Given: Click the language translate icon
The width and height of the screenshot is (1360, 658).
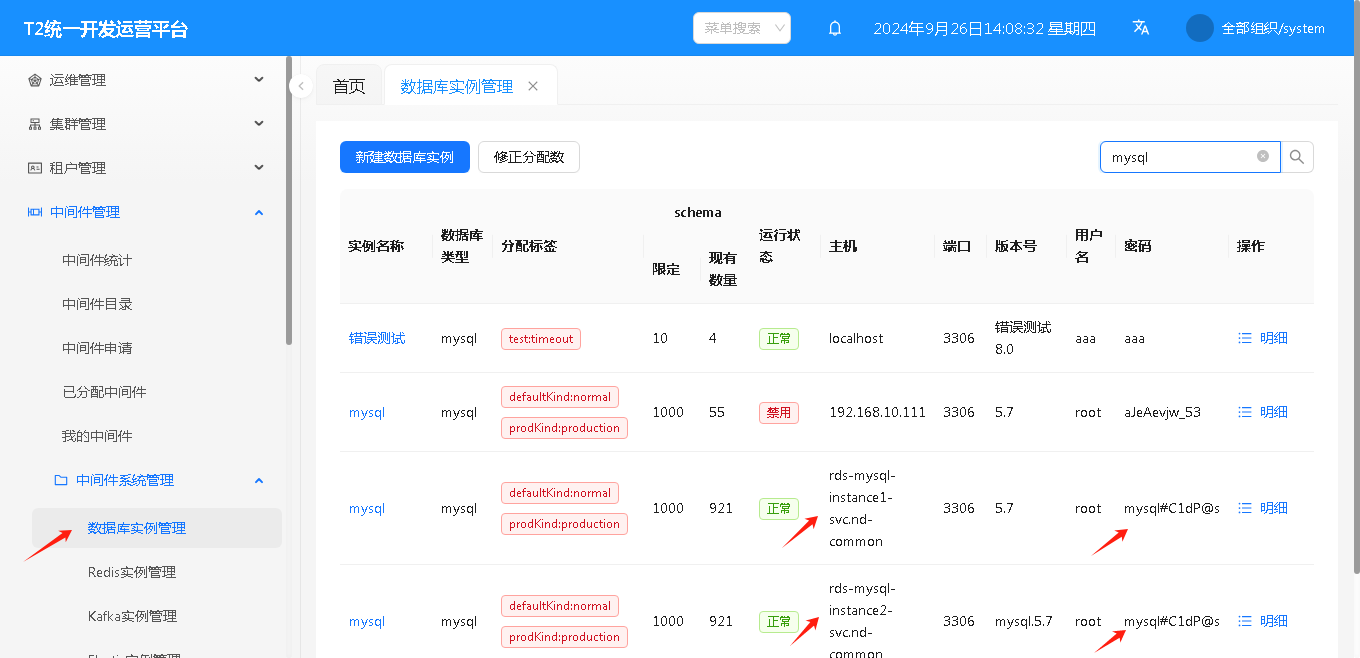Looking at the screenshot, I should point(1141,28).
